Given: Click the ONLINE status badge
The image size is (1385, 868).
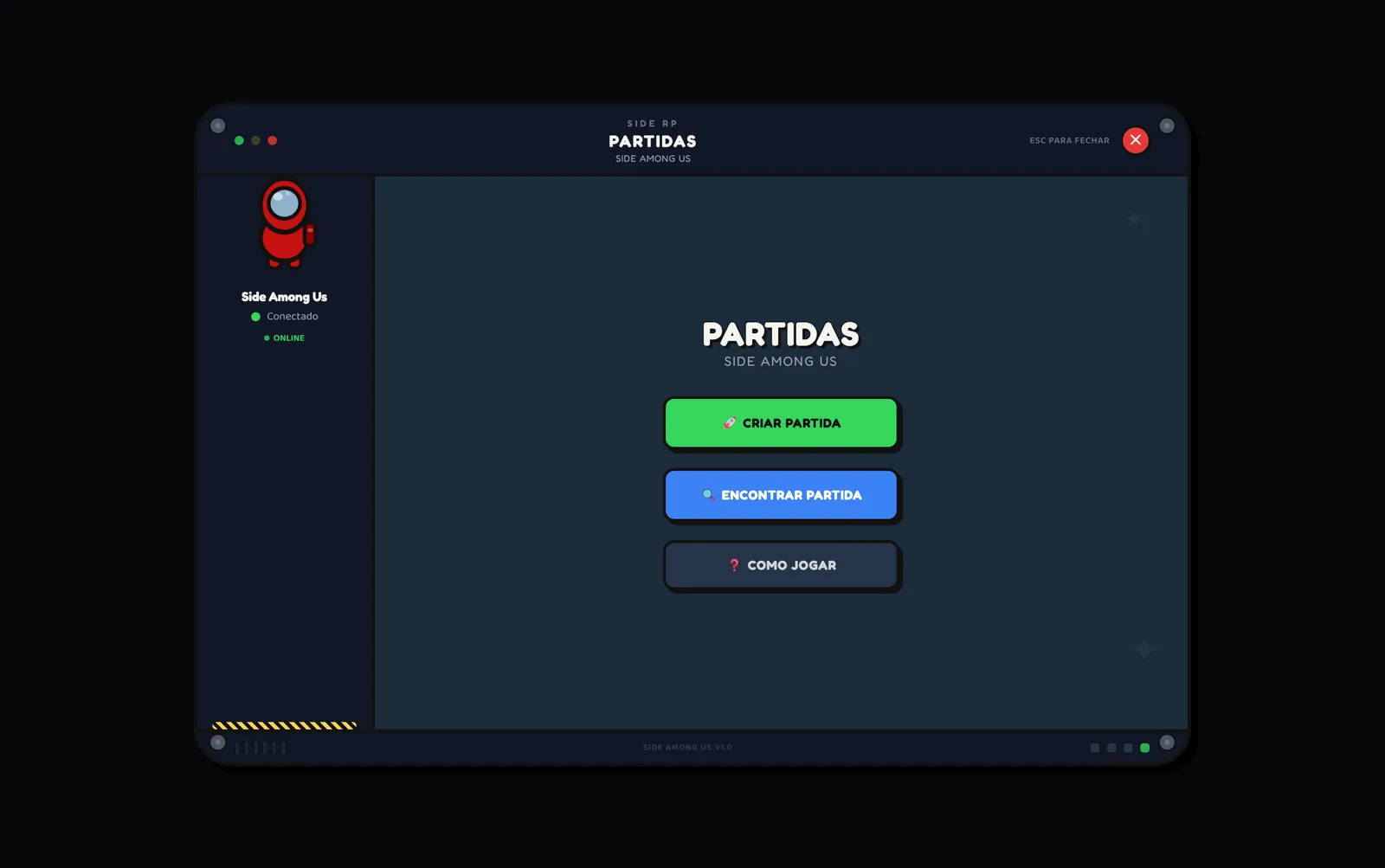Looking at the screenshot, I should click(x=284, y=338).
